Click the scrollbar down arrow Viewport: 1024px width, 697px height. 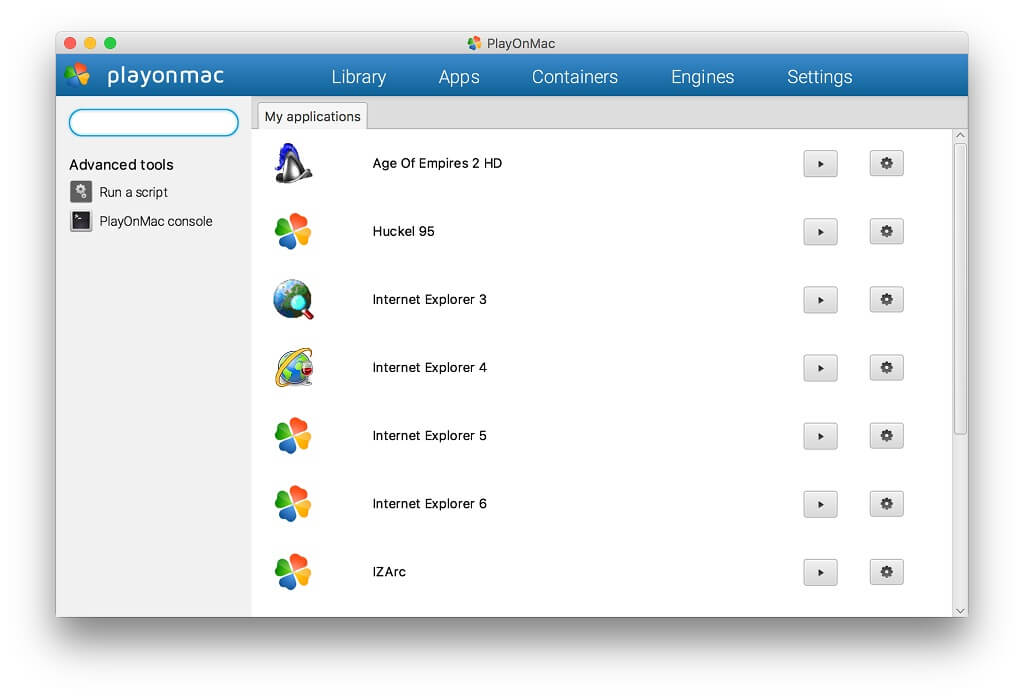pyautogui.click(x=960, y=611)
